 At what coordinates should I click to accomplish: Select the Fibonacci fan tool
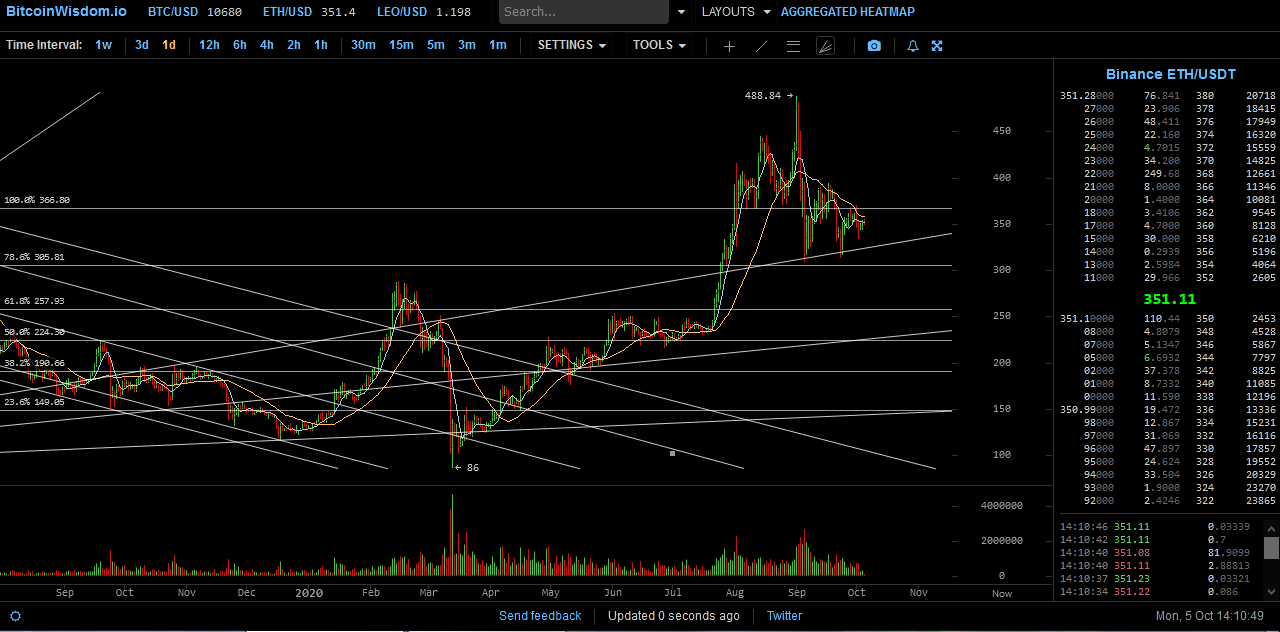[x=825, y=46]
